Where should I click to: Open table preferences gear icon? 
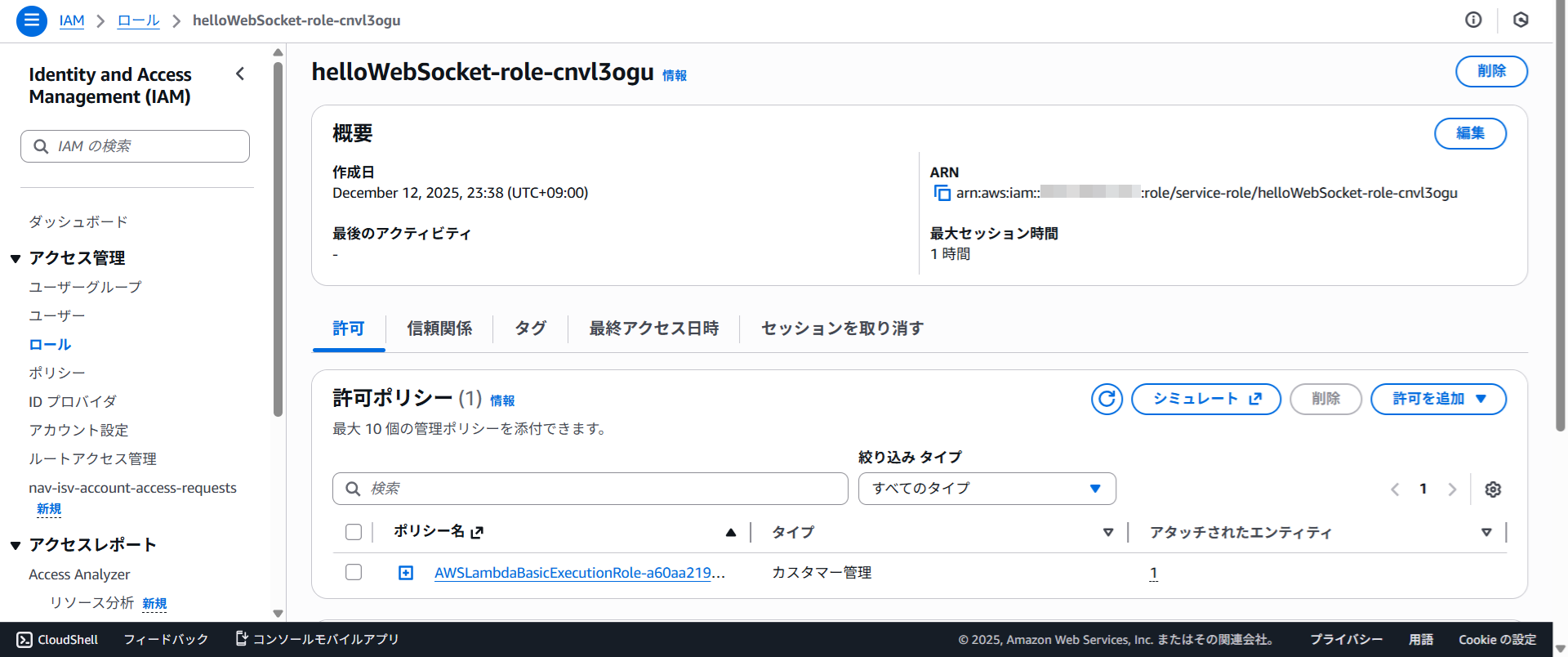click(1493, 489)
